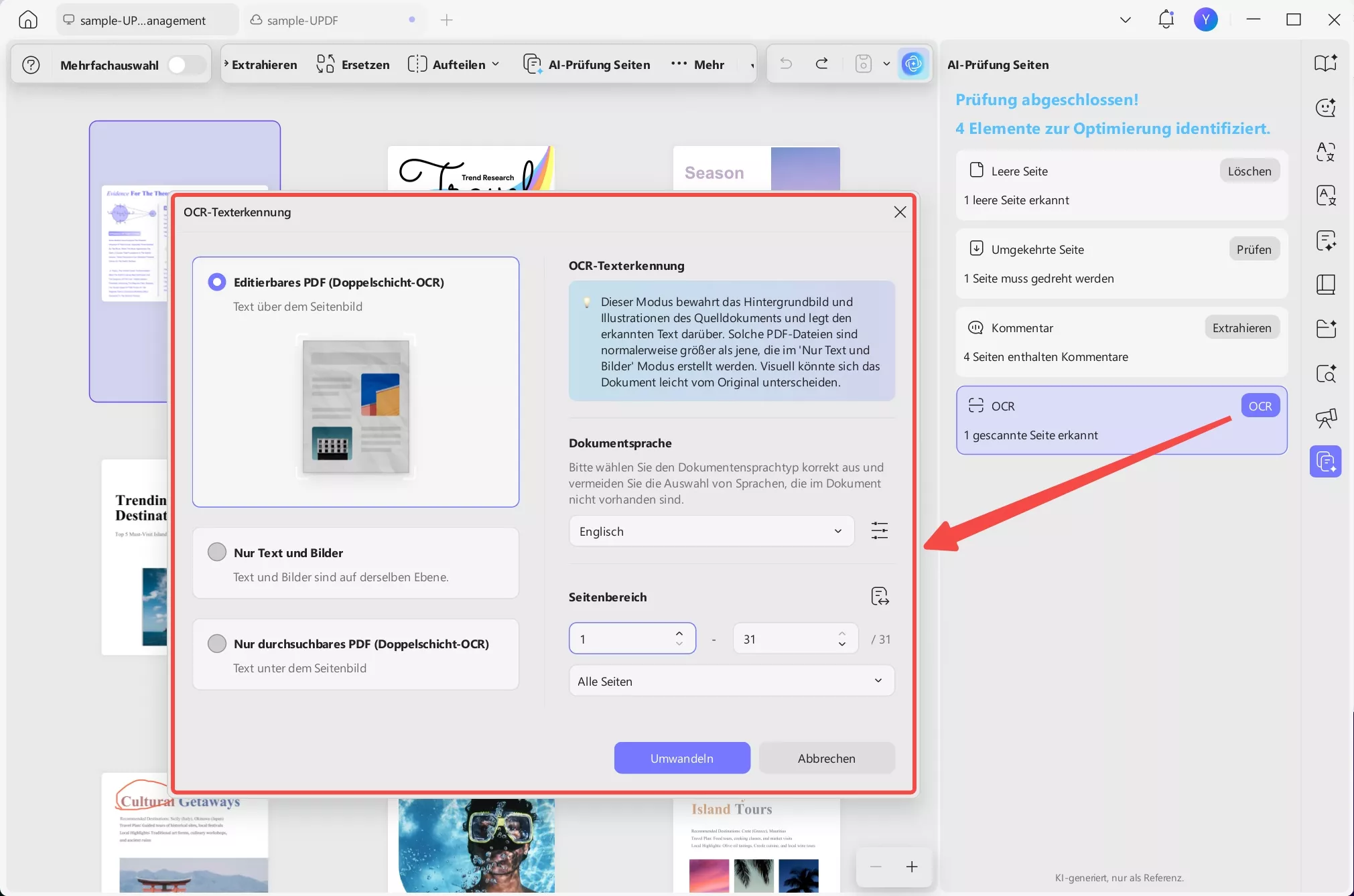Open the Englisch language dropdown
Image resolution: width=1354 pixels, height=896 pixels.
click(711, 531)
